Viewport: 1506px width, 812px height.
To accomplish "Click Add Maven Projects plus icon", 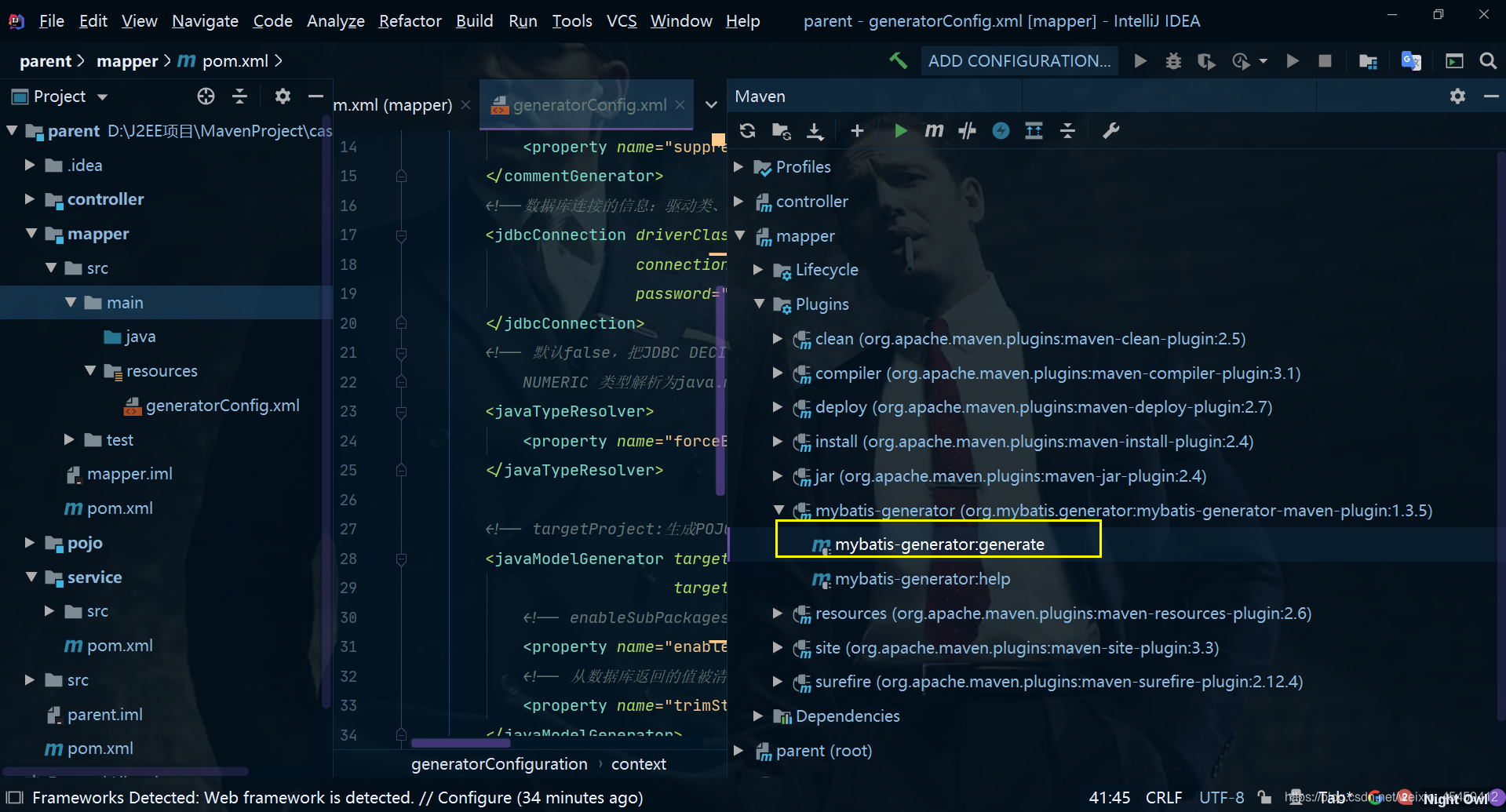I will (x=857, y=131).
